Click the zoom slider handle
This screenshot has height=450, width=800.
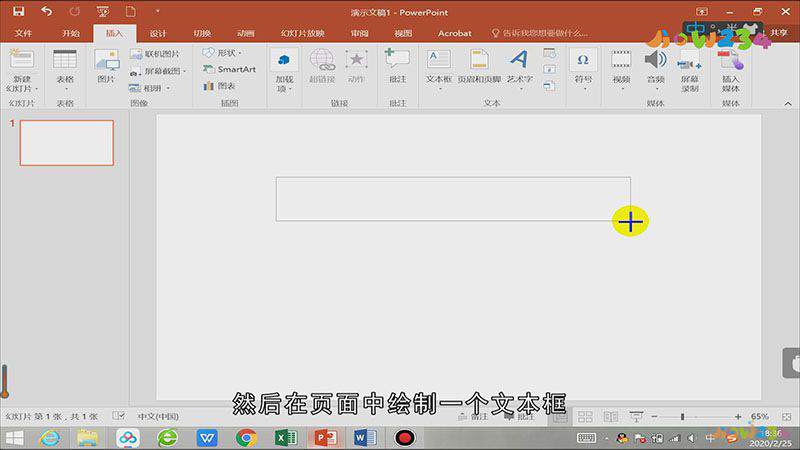click(682, 417)
